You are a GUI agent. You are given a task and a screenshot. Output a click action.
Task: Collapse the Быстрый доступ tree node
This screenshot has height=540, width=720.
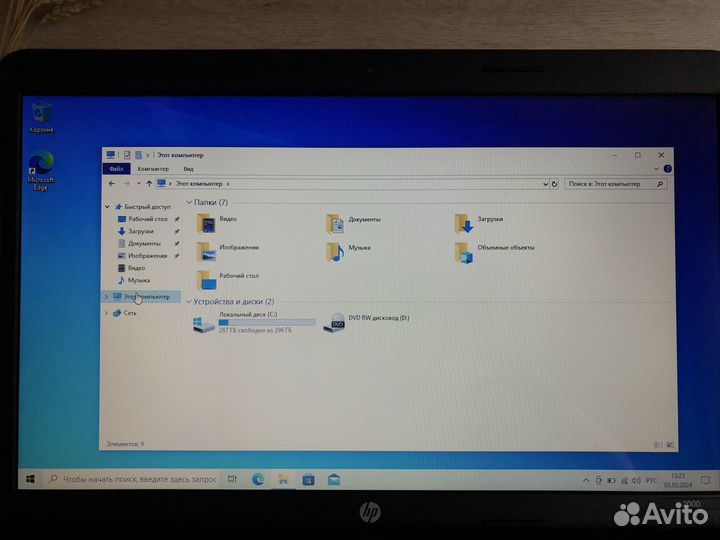tap(107, 207)
